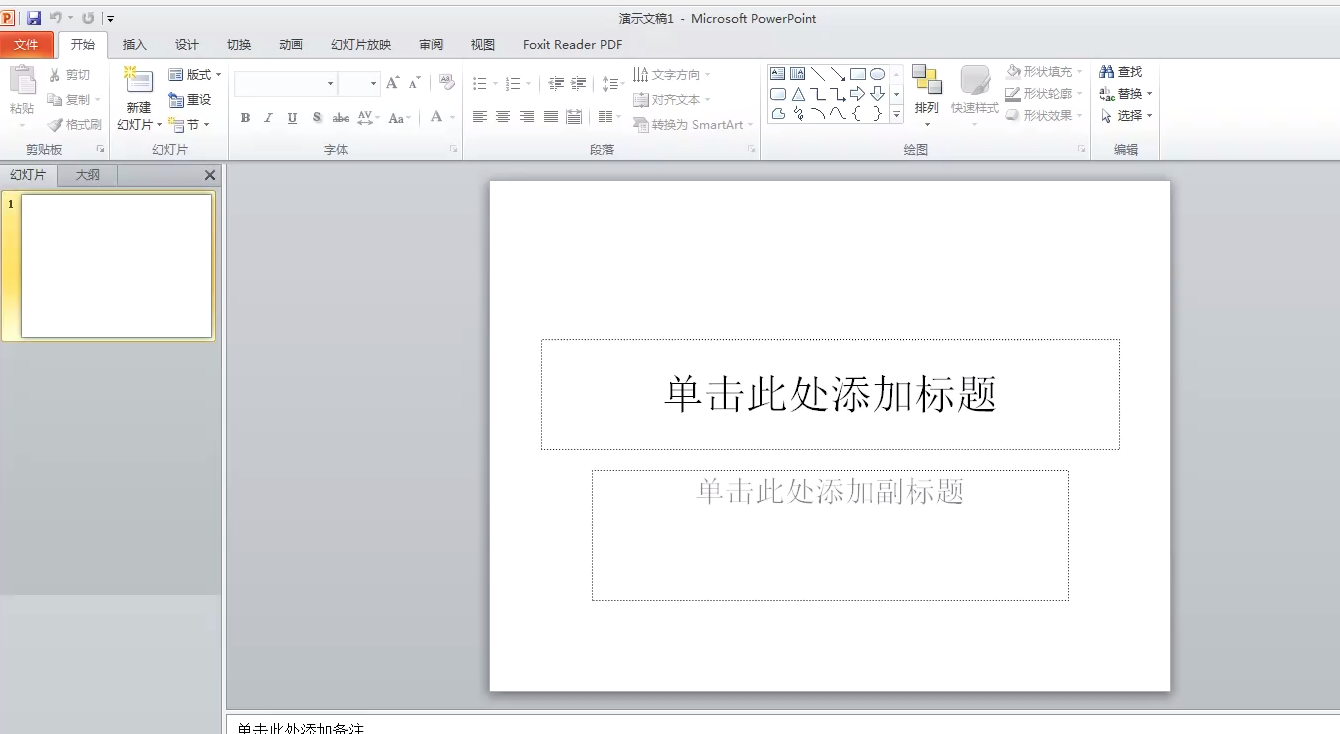Open 对齐文本 align text menu
The height and width of the screenshot is (734, 1340).
(x=672, y=100)
